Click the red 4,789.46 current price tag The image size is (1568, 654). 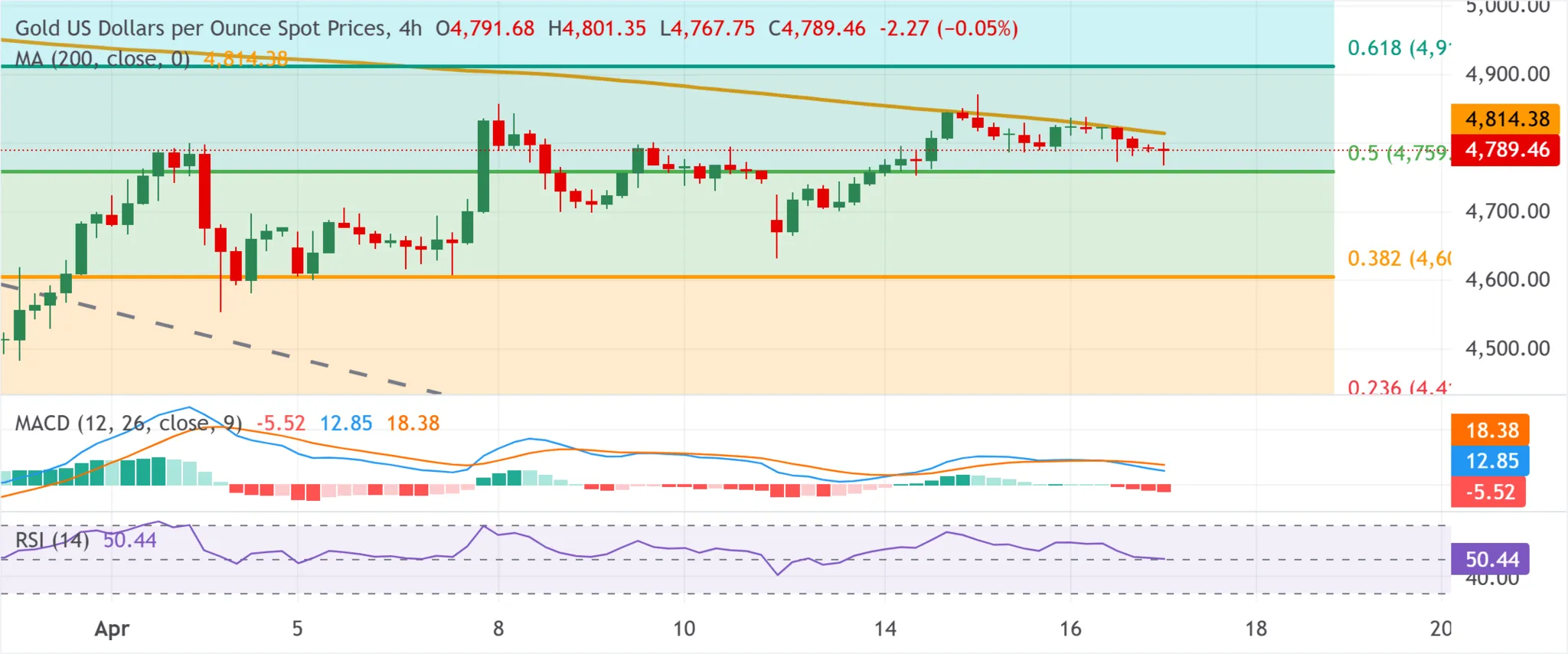tap(1505, 150)
